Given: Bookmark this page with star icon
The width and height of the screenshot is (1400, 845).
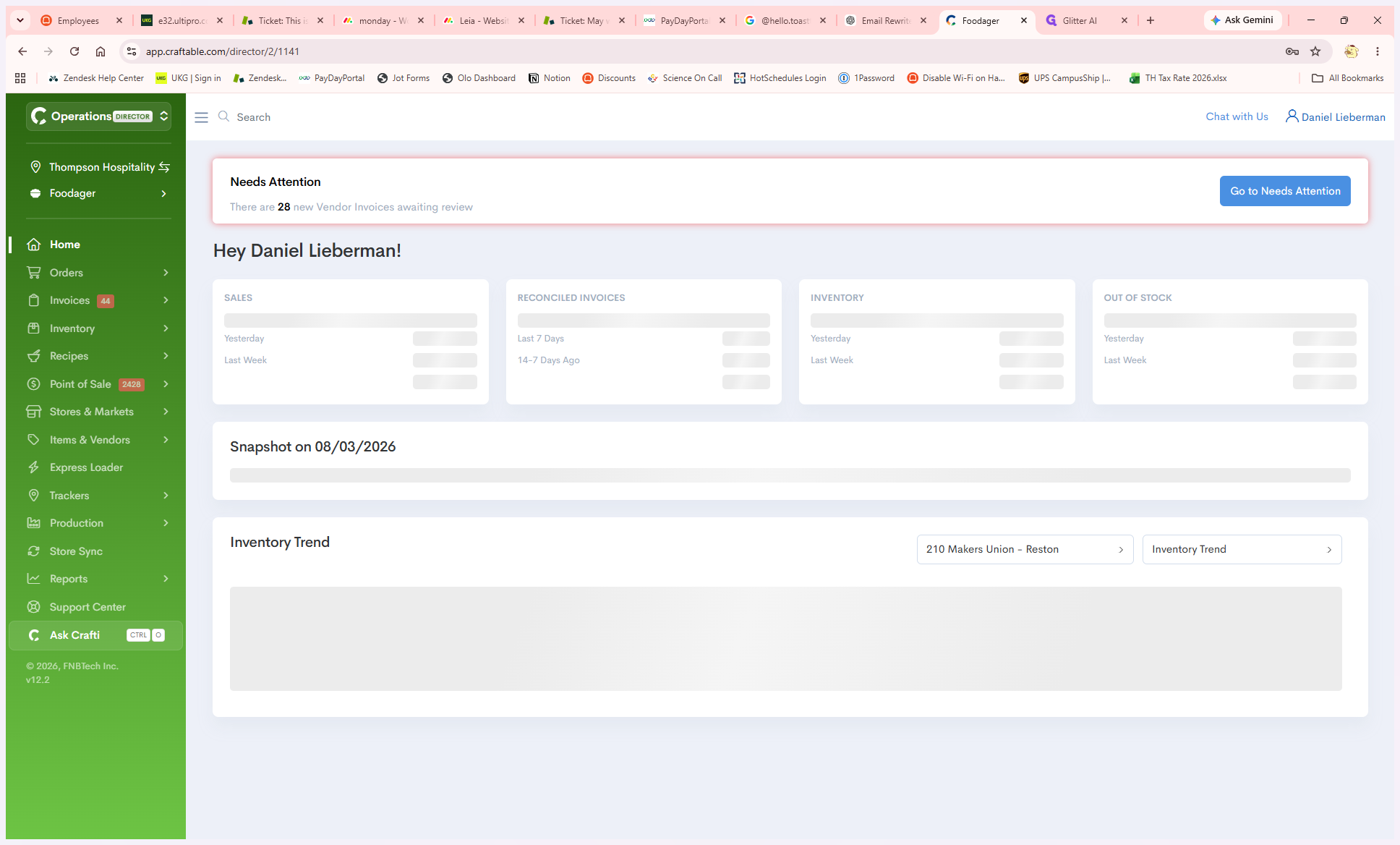Looking at the screenshot, I should (1315, 51).
